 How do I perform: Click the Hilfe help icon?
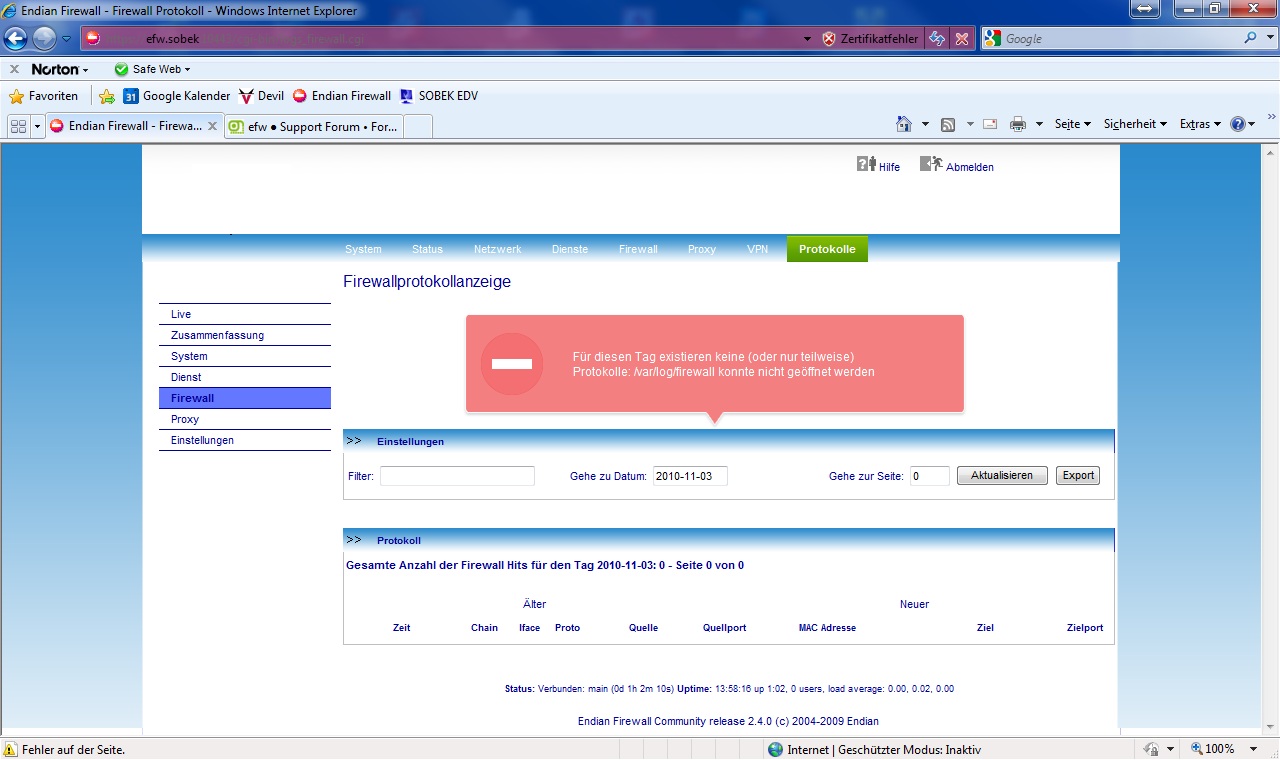(x=866, y=164)
